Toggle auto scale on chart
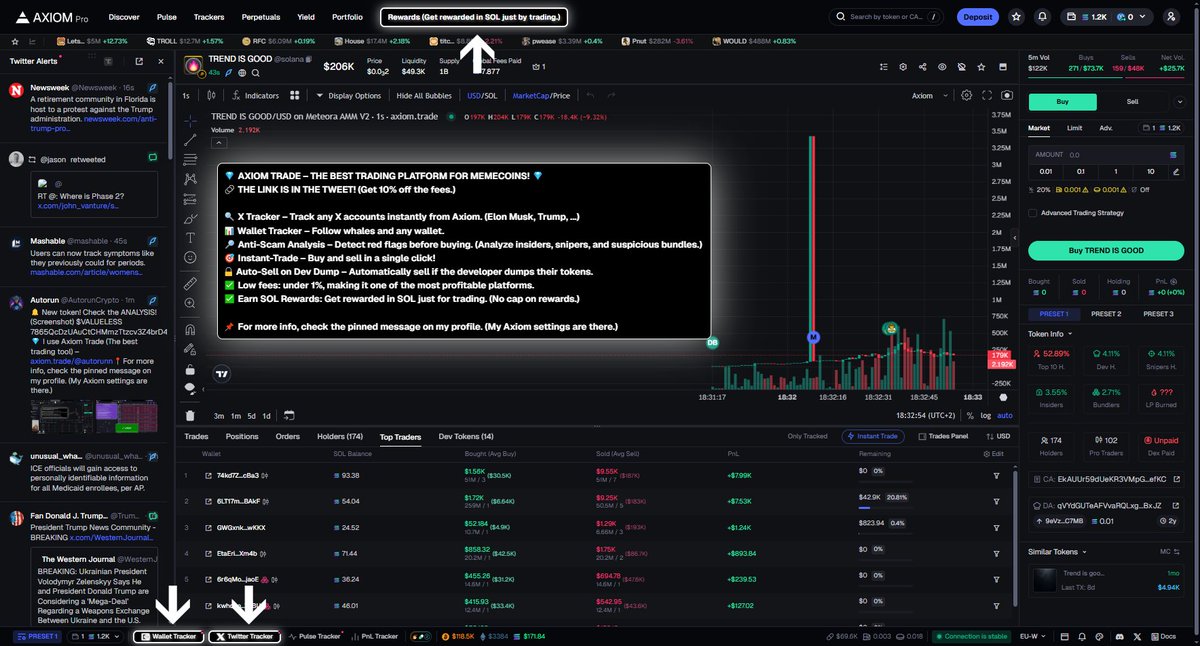1200x646 pixels. point(1005,415)
